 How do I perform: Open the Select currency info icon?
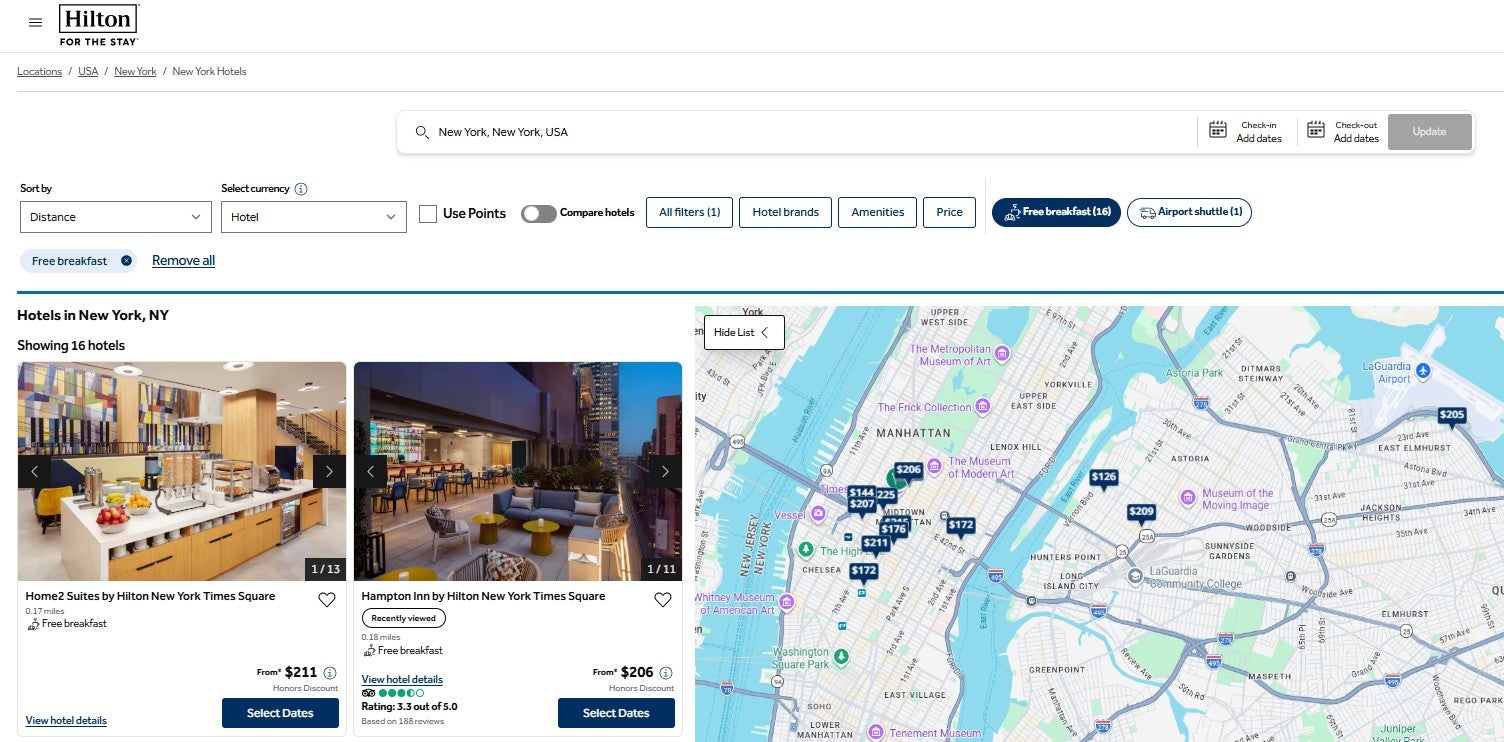click(x=301, y=189)
